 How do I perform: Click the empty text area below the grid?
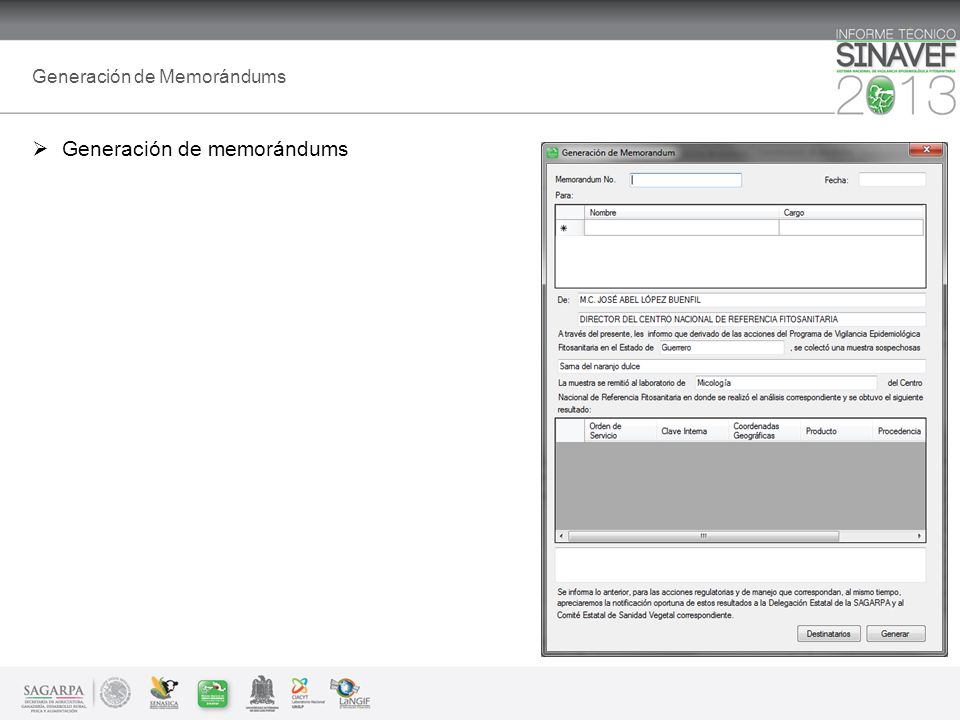[740, 564]
